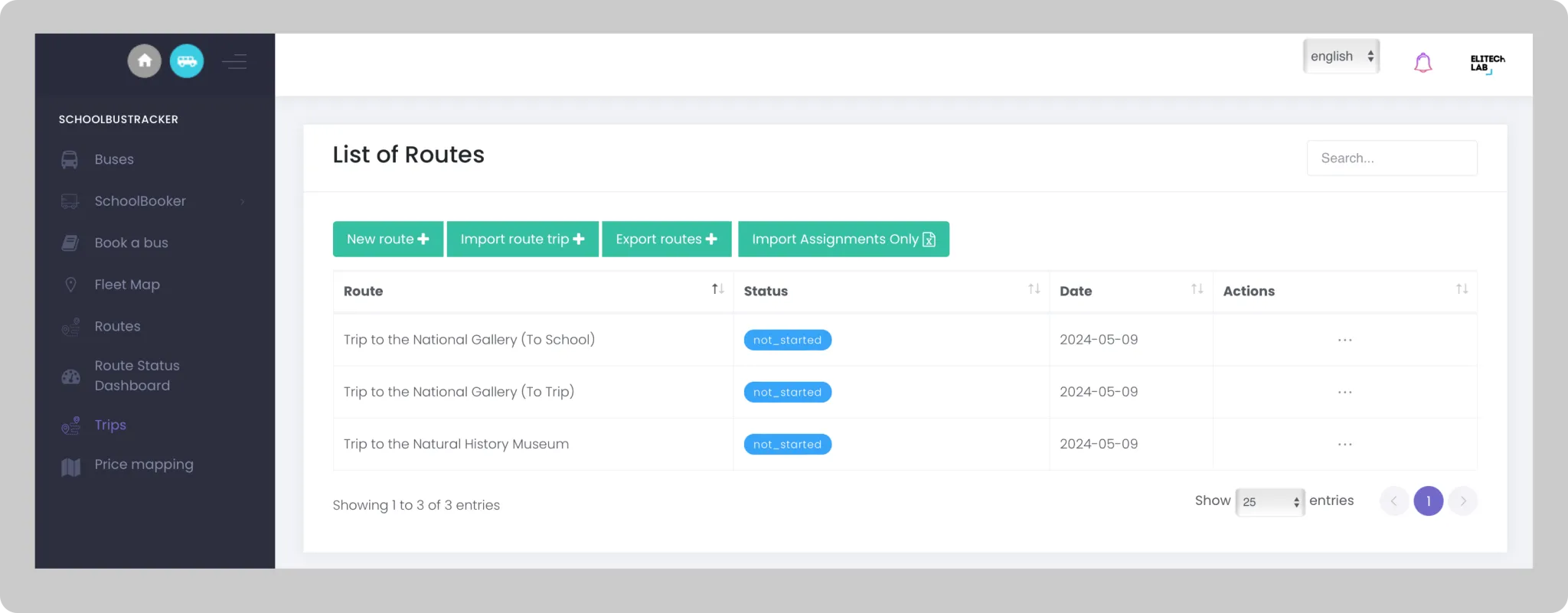Viewport: 1568px width, 613px height.
Task: Click Import Assignments Only button
Action: coord(843,240)
